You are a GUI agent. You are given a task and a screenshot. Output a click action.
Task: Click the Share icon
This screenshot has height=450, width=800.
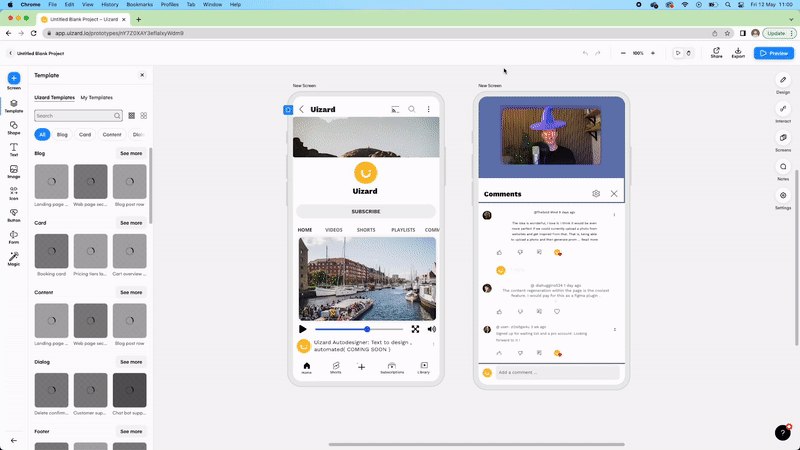tap(716, 51)
